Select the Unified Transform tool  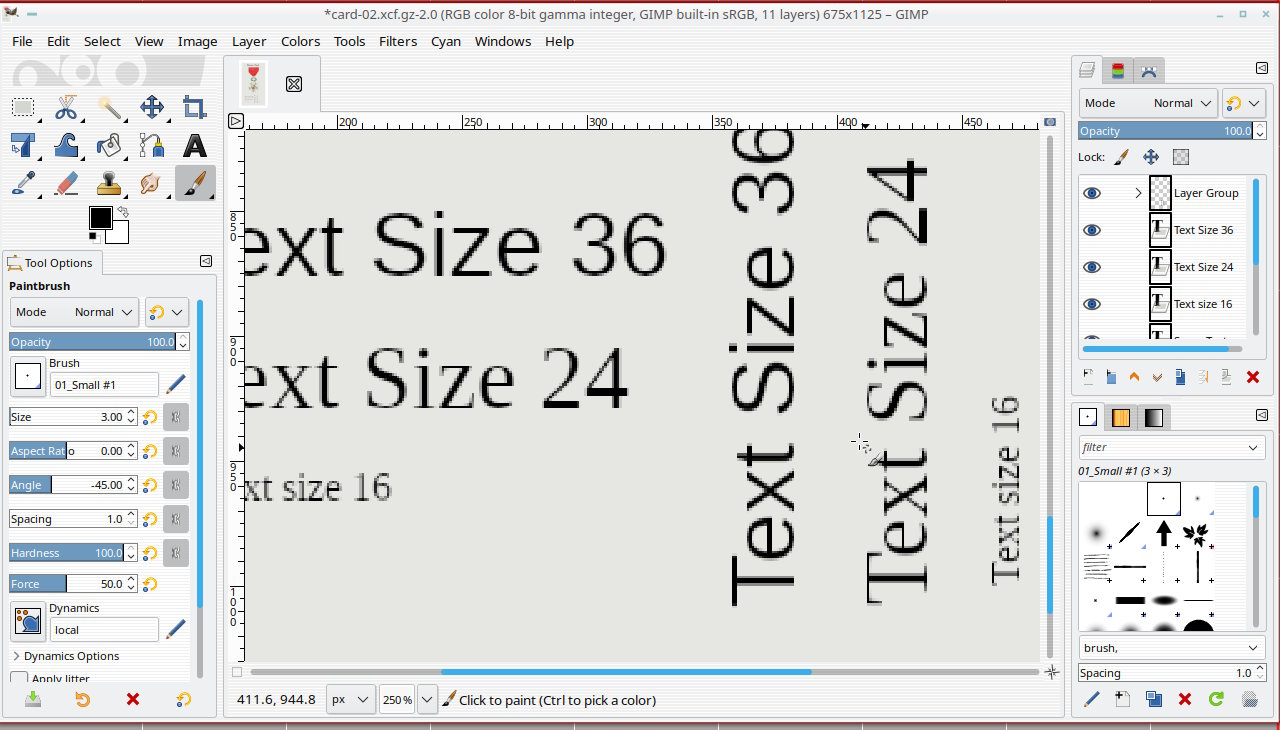pyautogui.click(x=23, y=146)
